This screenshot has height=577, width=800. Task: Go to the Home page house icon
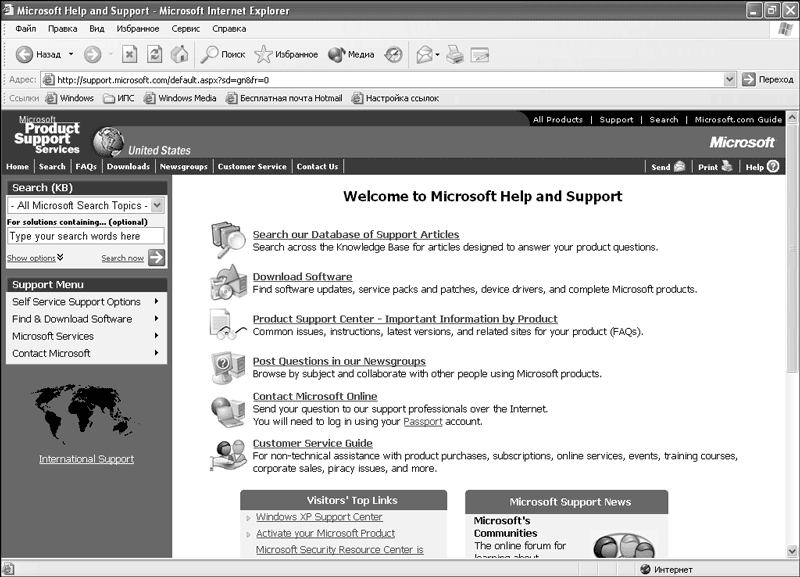coord(179,54)
